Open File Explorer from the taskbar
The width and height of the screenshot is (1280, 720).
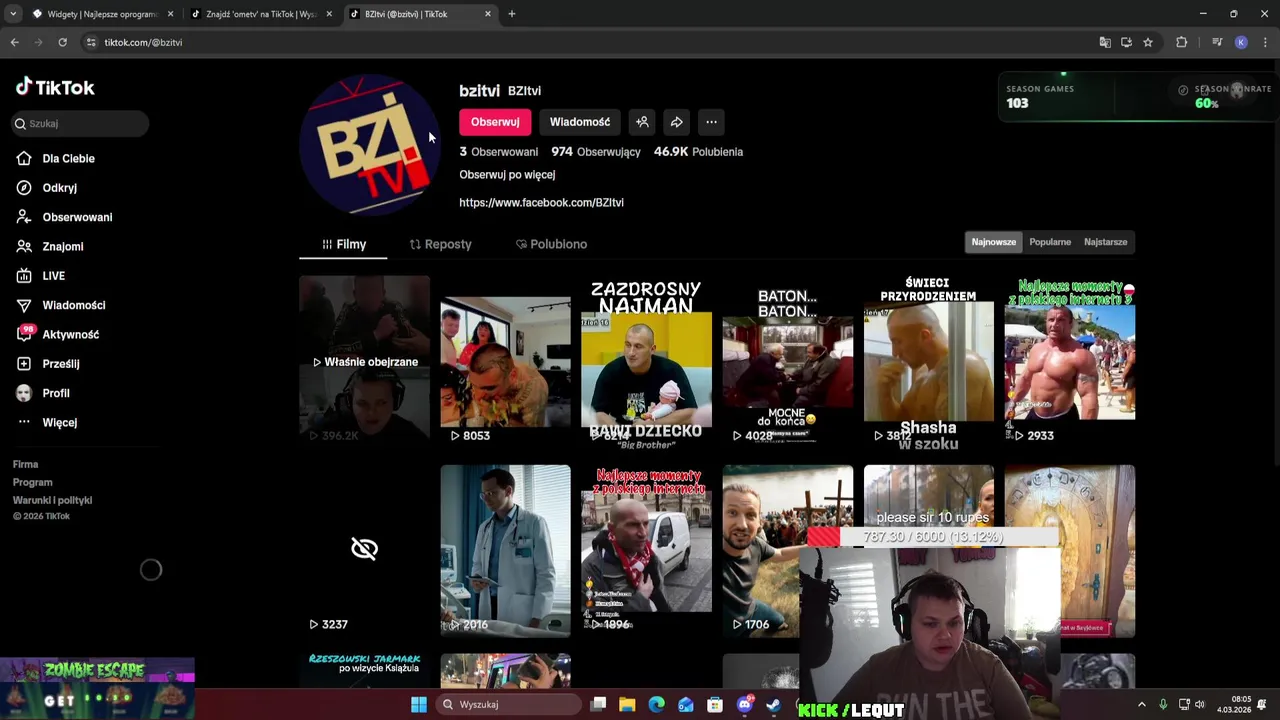pyautogui.click(x=627, y=704)
